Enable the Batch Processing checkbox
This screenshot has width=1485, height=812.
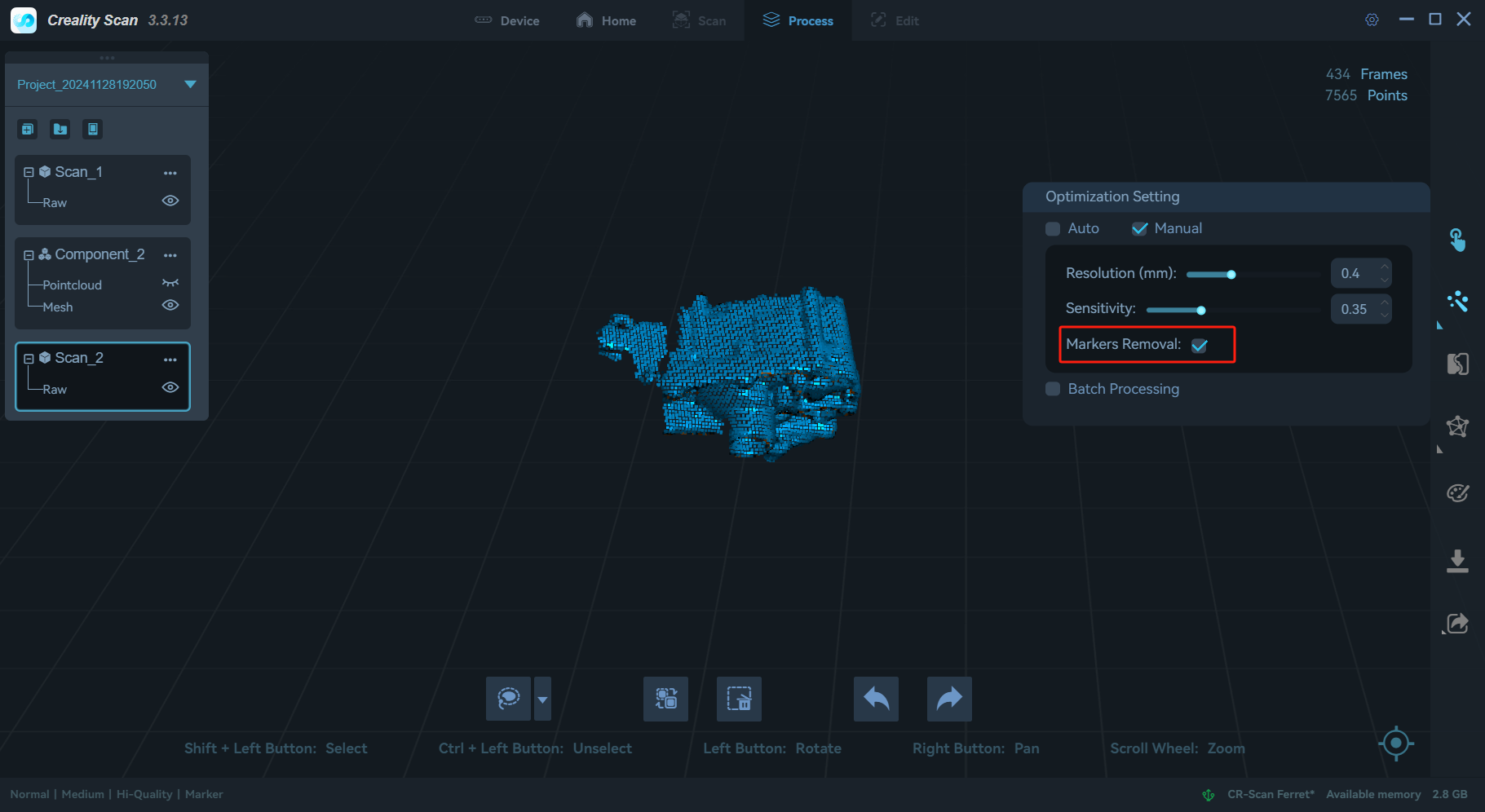coord(1053,389)
